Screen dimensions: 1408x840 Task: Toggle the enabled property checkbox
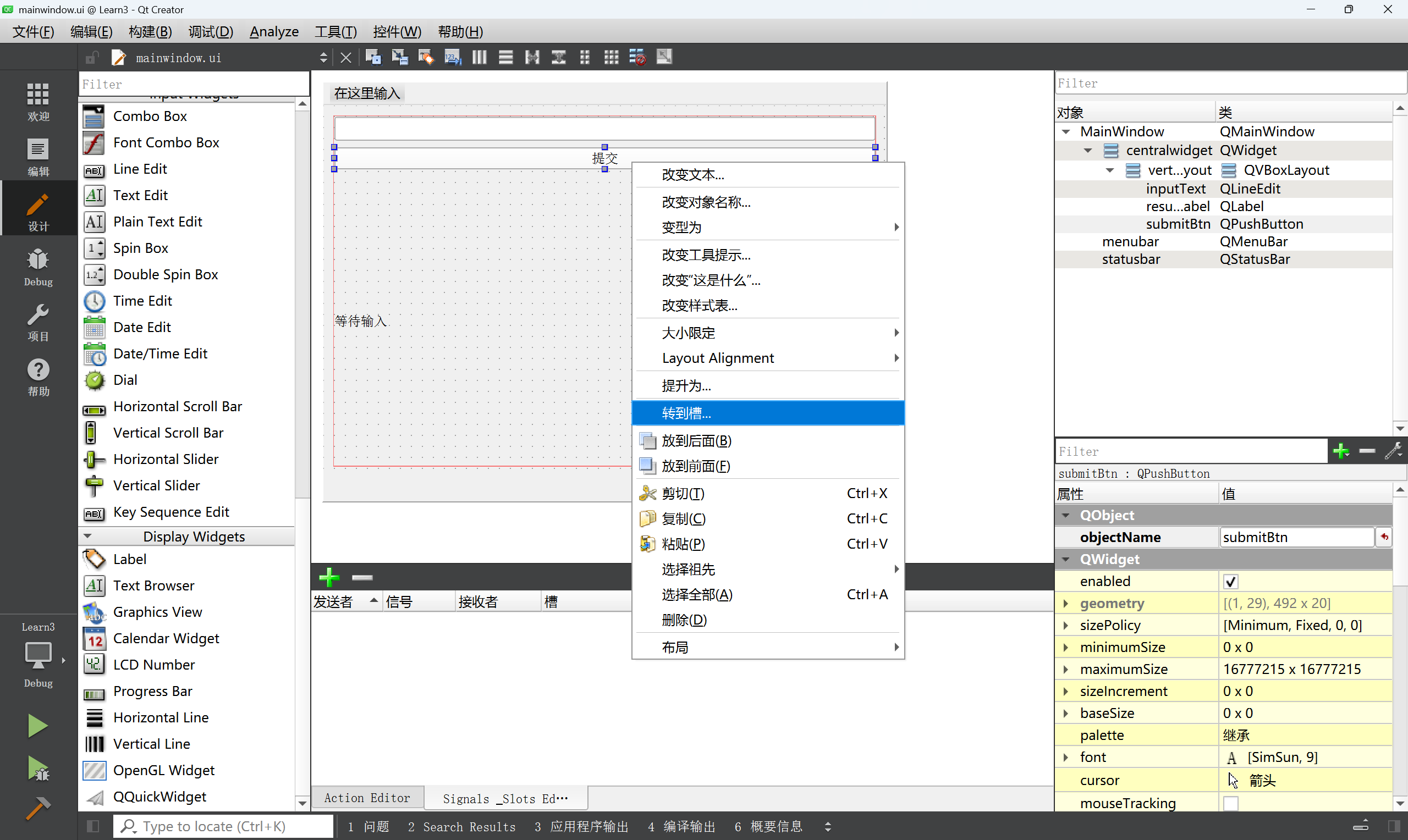point(1231,581)
